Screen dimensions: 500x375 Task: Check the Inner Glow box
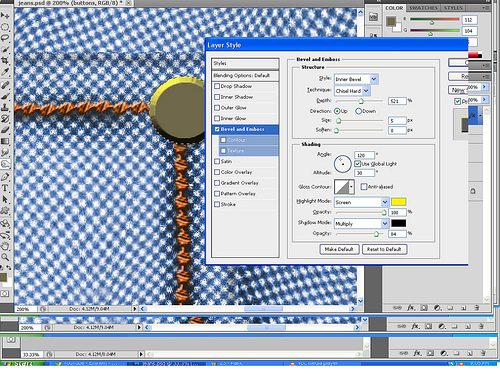(217, 118)
